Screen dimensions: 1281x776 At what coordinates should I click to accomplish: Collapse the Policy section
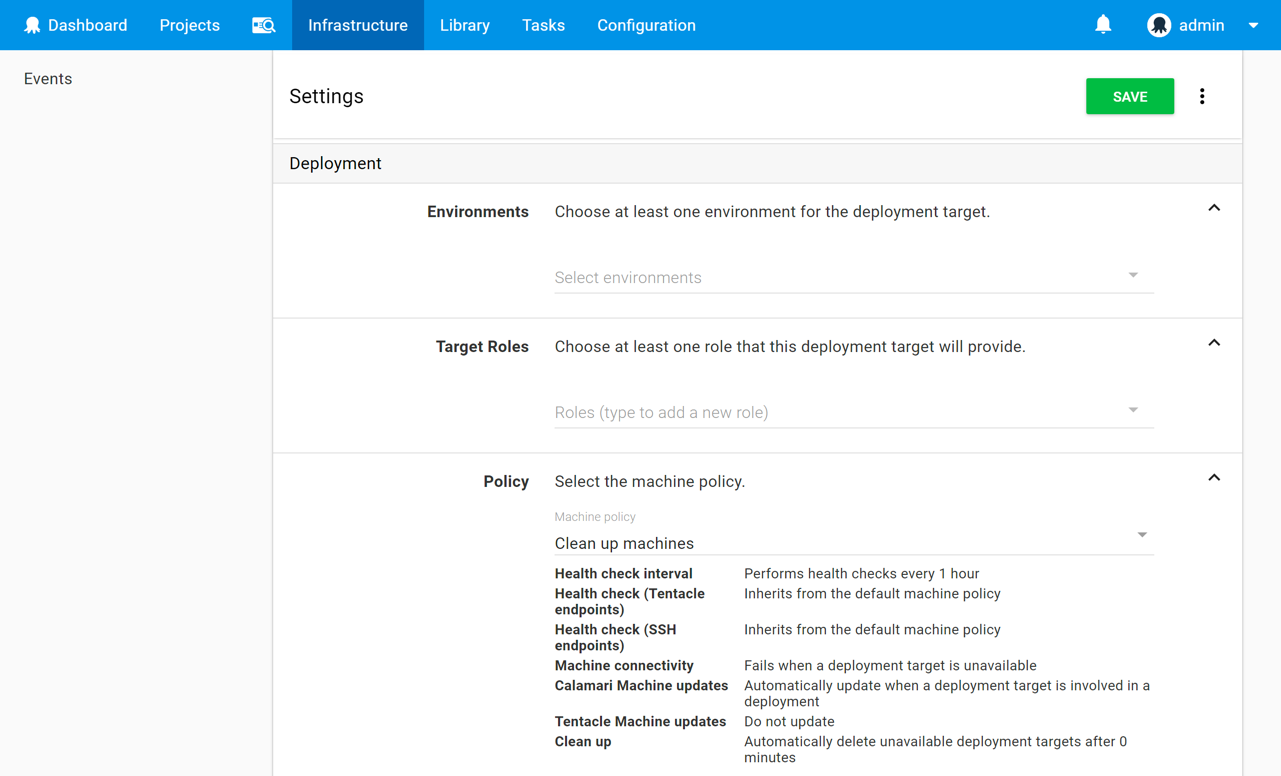click(1214, 478)
